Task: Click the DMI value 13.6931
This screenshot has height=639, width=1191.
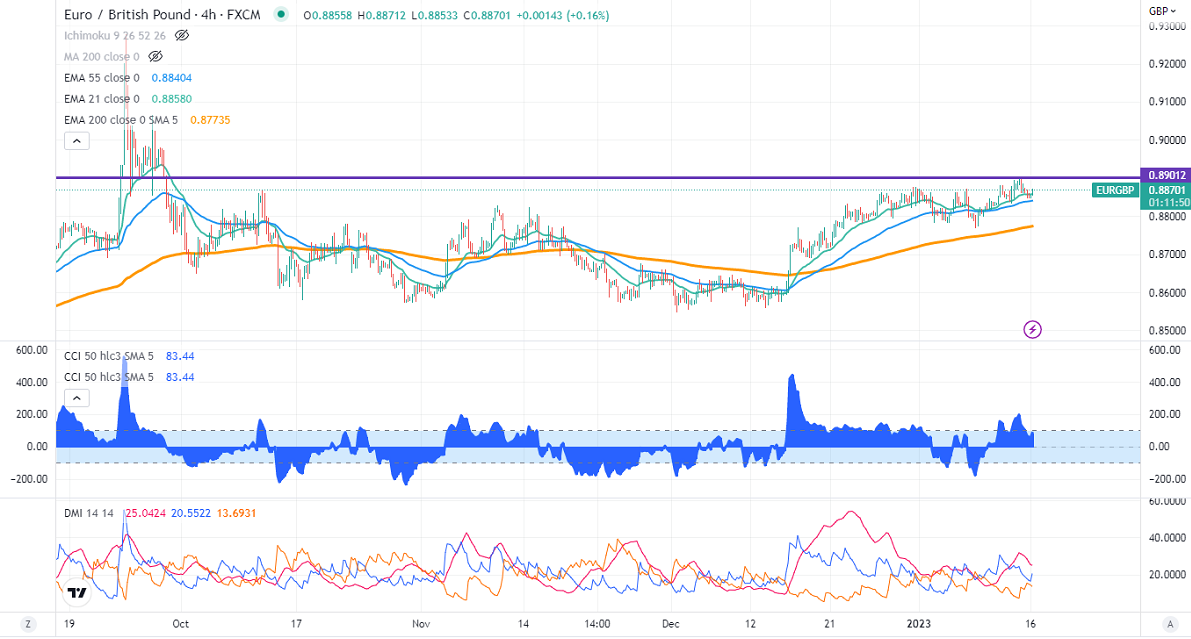Action: tap(236, 513)
